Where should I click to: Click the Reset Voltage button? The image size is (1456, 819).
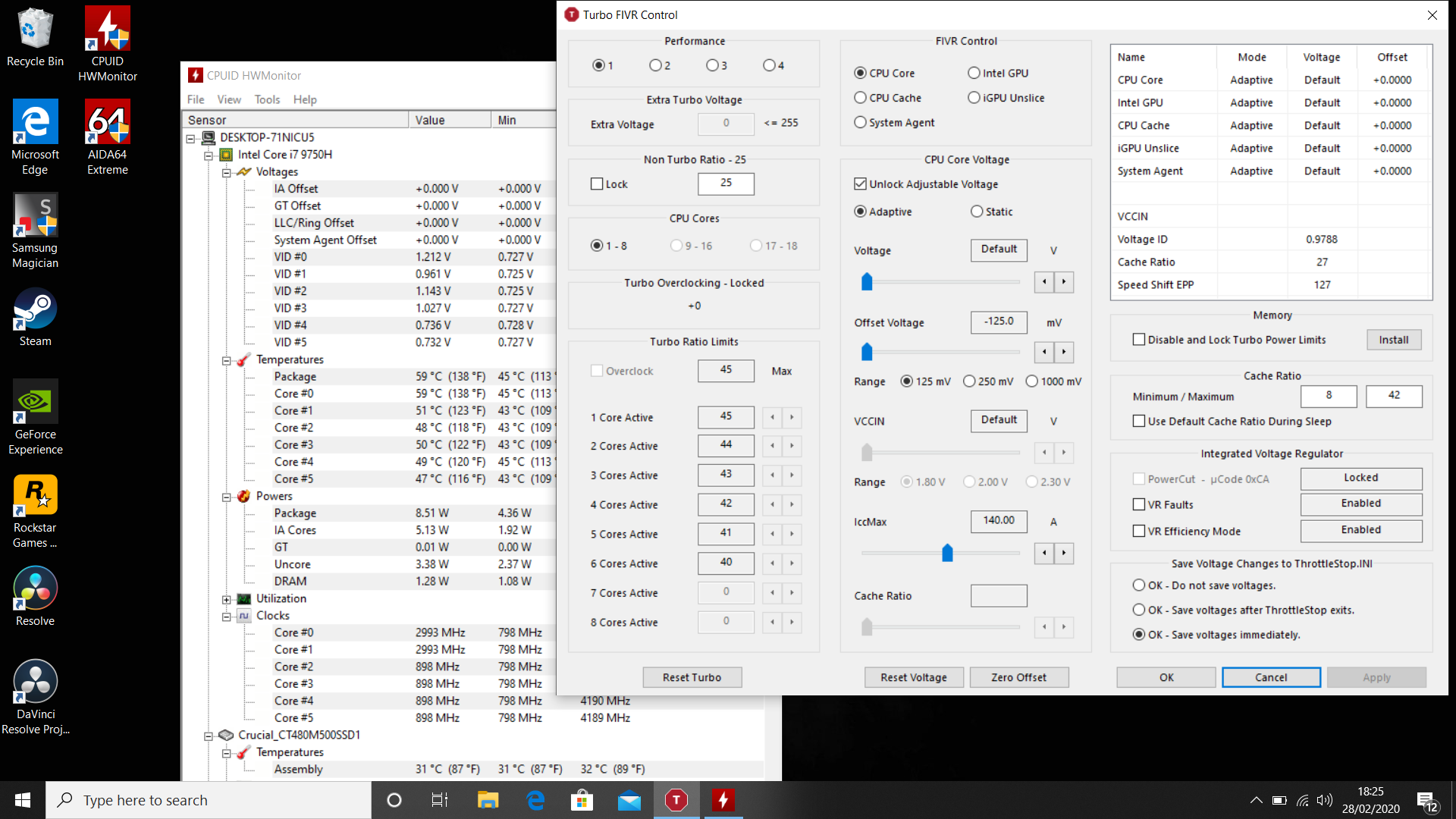pos(914,677)
